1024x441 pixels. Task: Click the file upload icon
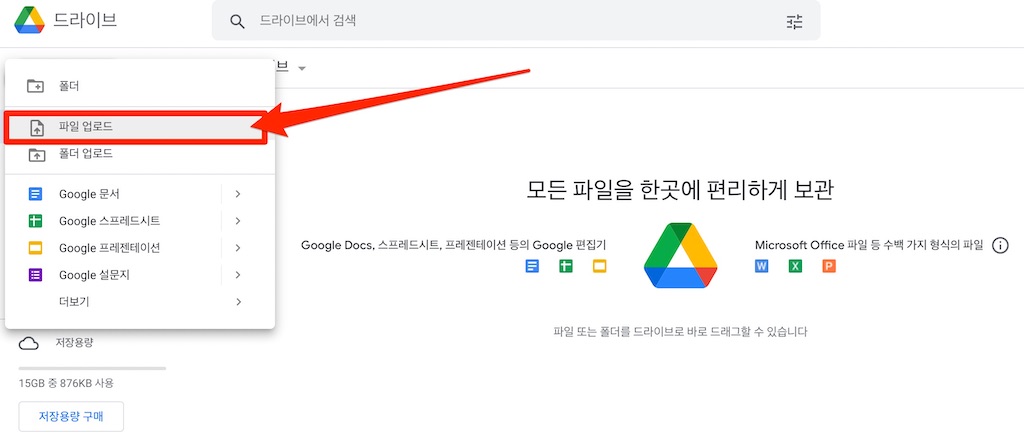[37, 128]
